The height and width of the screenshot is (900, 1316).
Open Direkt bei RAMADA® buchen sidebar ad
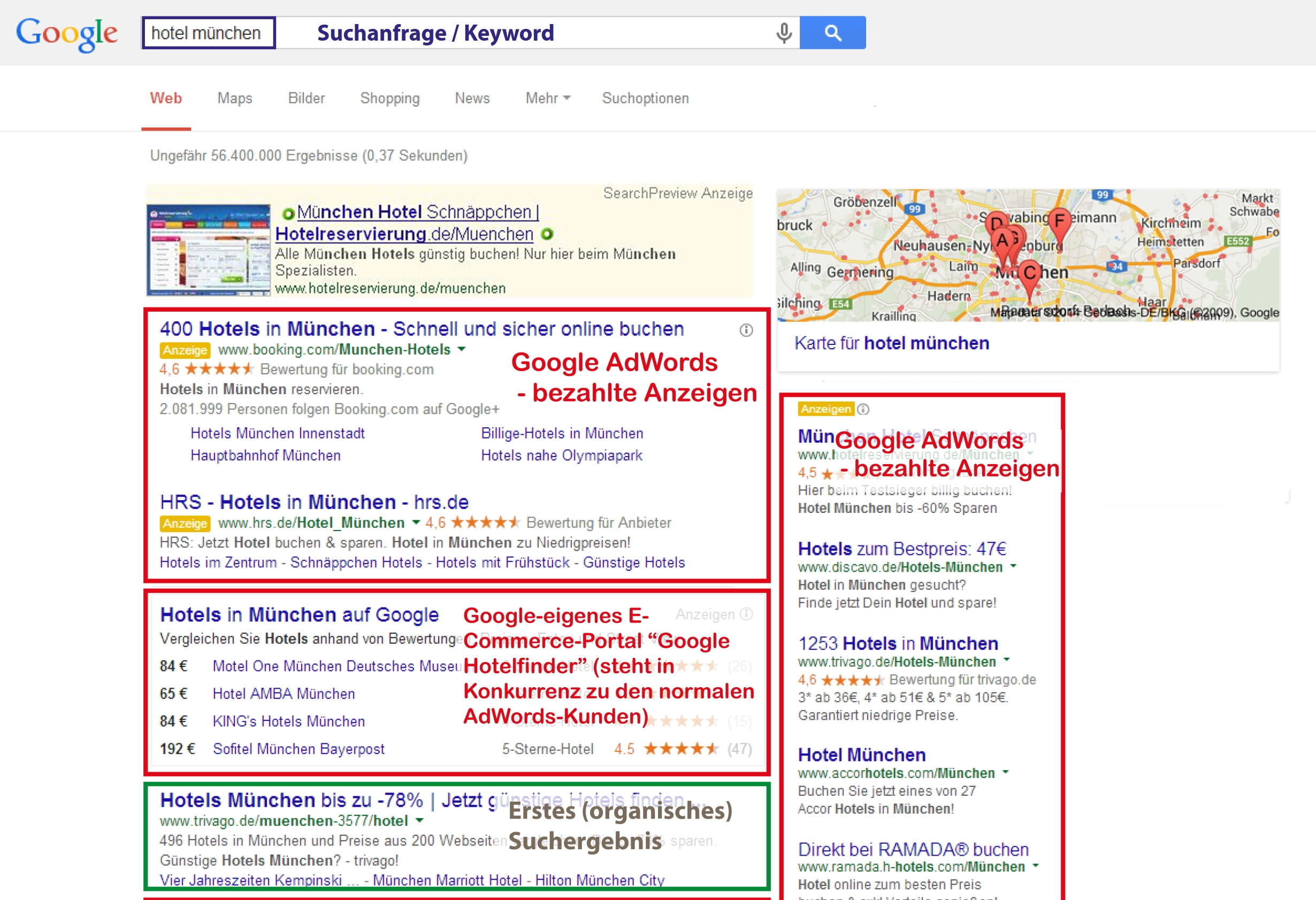(913, 849)
